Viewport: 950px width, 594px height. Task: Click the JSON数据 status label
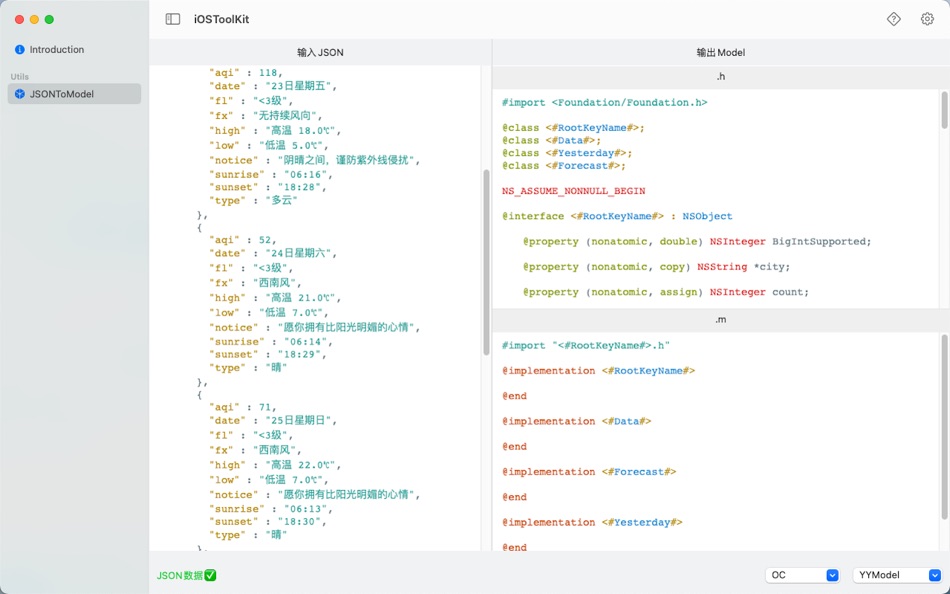coord(180,575)
